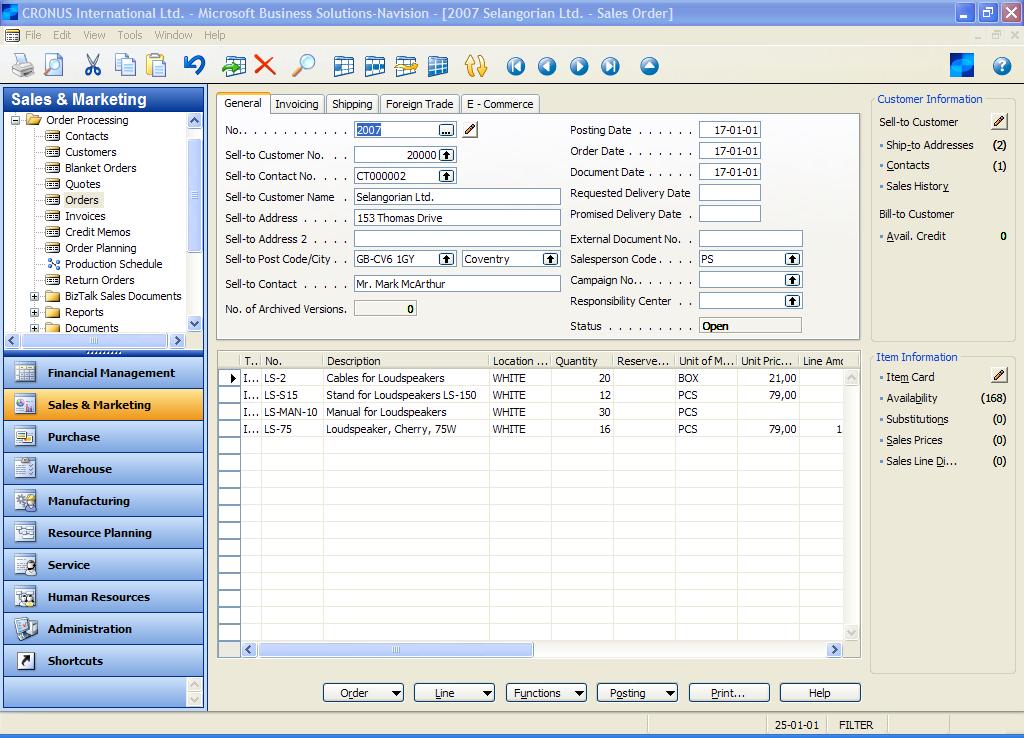
Task: Open the city Coventry lookup arrow
Action: click(551, 259)
